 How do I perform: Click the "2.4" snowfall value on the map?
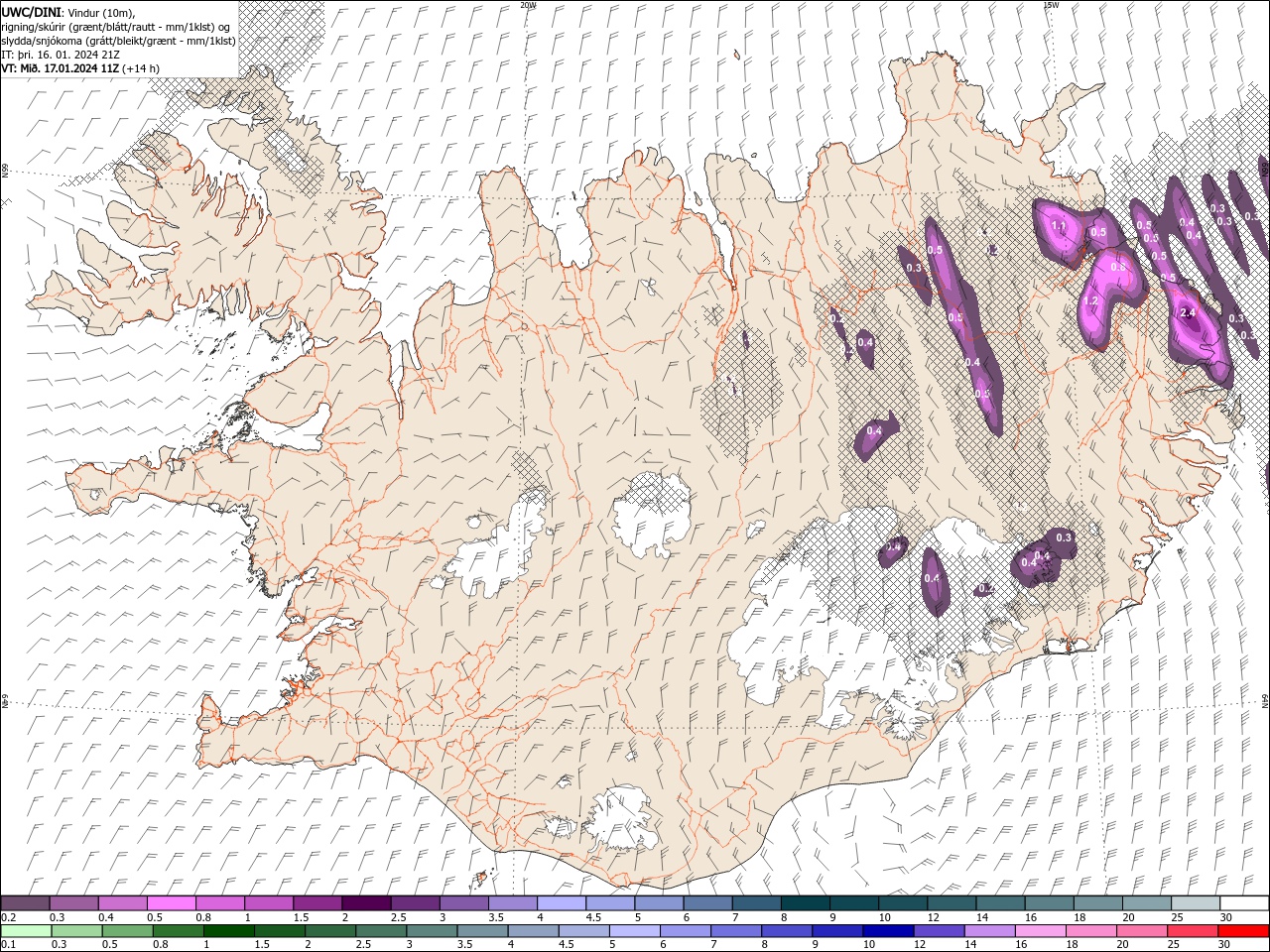(x=1190, y=312)
